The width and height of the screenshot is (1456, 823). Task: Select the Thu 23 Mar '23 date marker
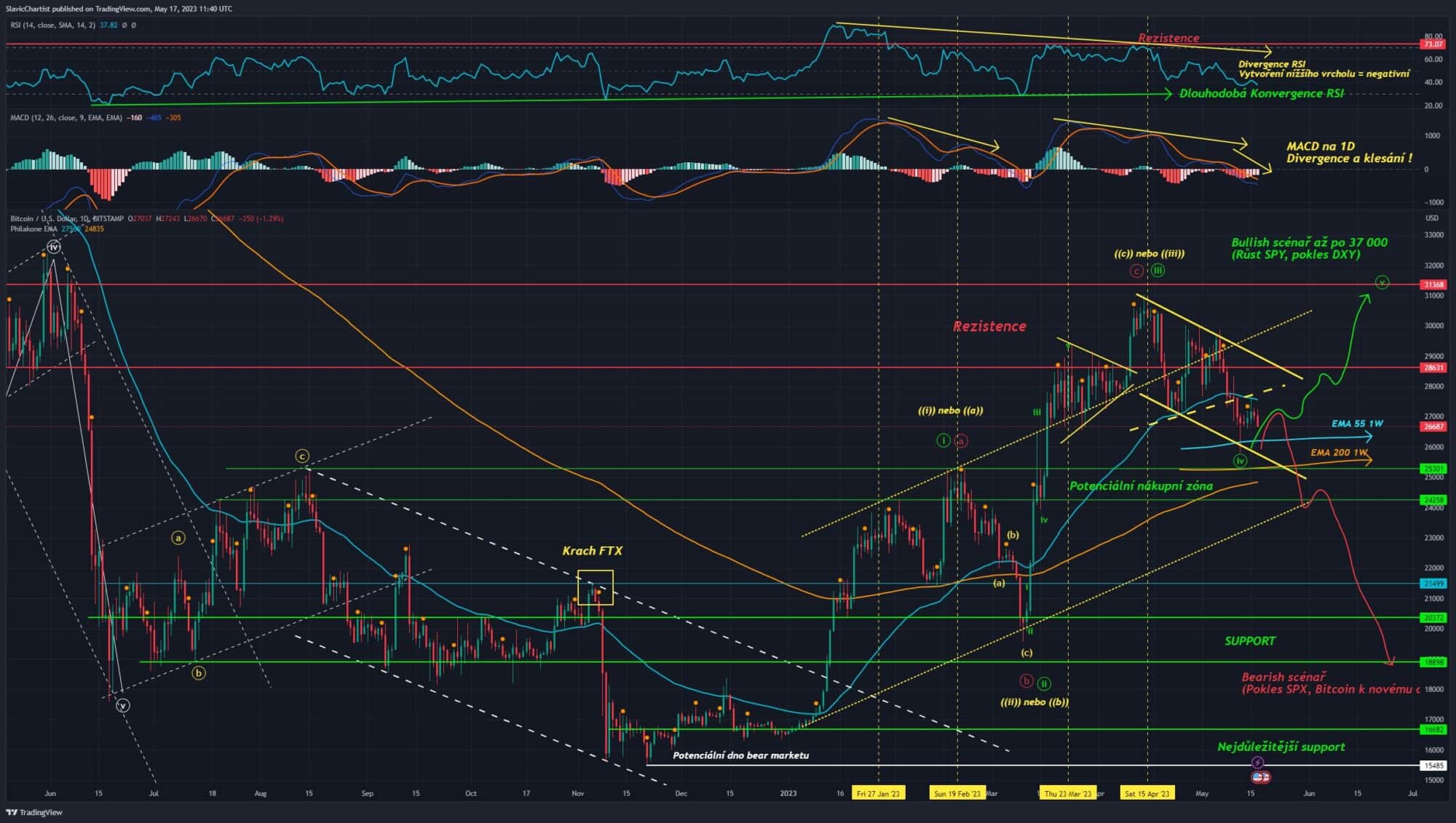1068,793
